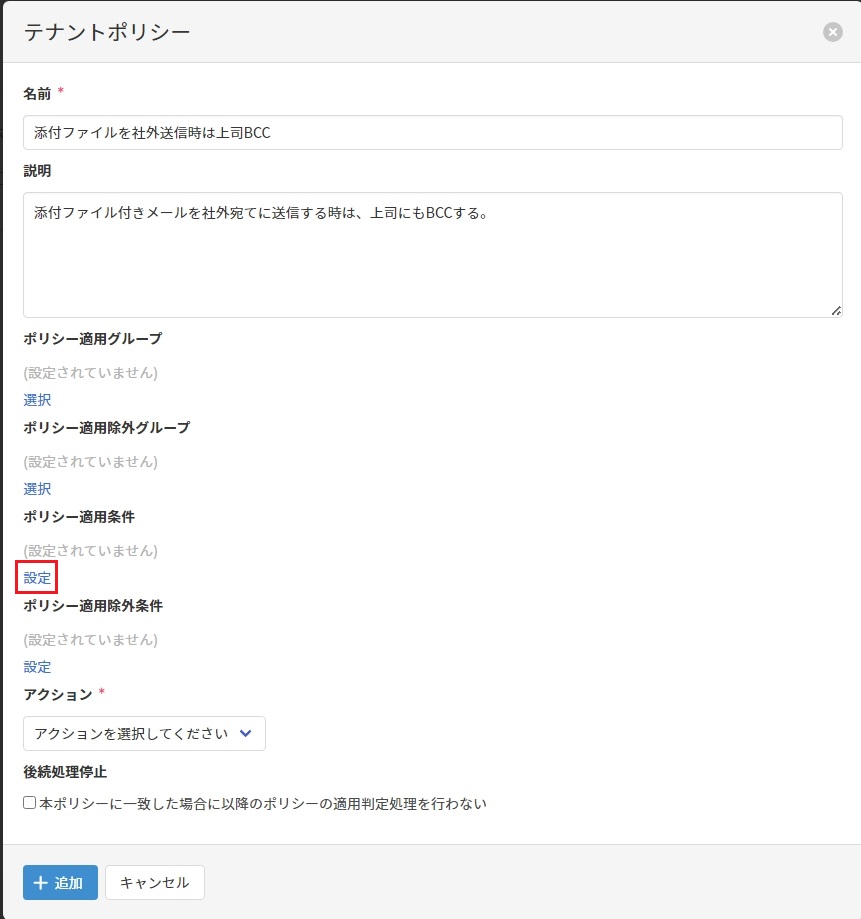Image resolution: width=861 pixels, height=919 pixels.
Task: Click the plus icon on the 追加 button
Action: pyautogui.click(x=40, y=883)
